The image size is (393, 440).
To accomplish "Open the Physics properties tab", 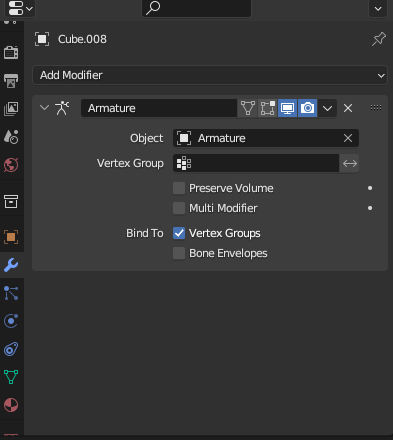I will coord(11,321).
